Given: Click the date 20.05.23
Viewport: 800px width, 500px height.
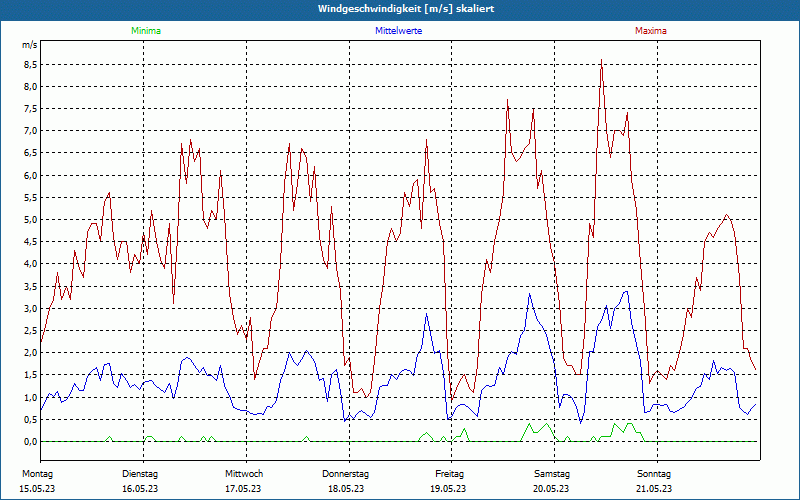Looking at the screenshot, I should point(551,489).
